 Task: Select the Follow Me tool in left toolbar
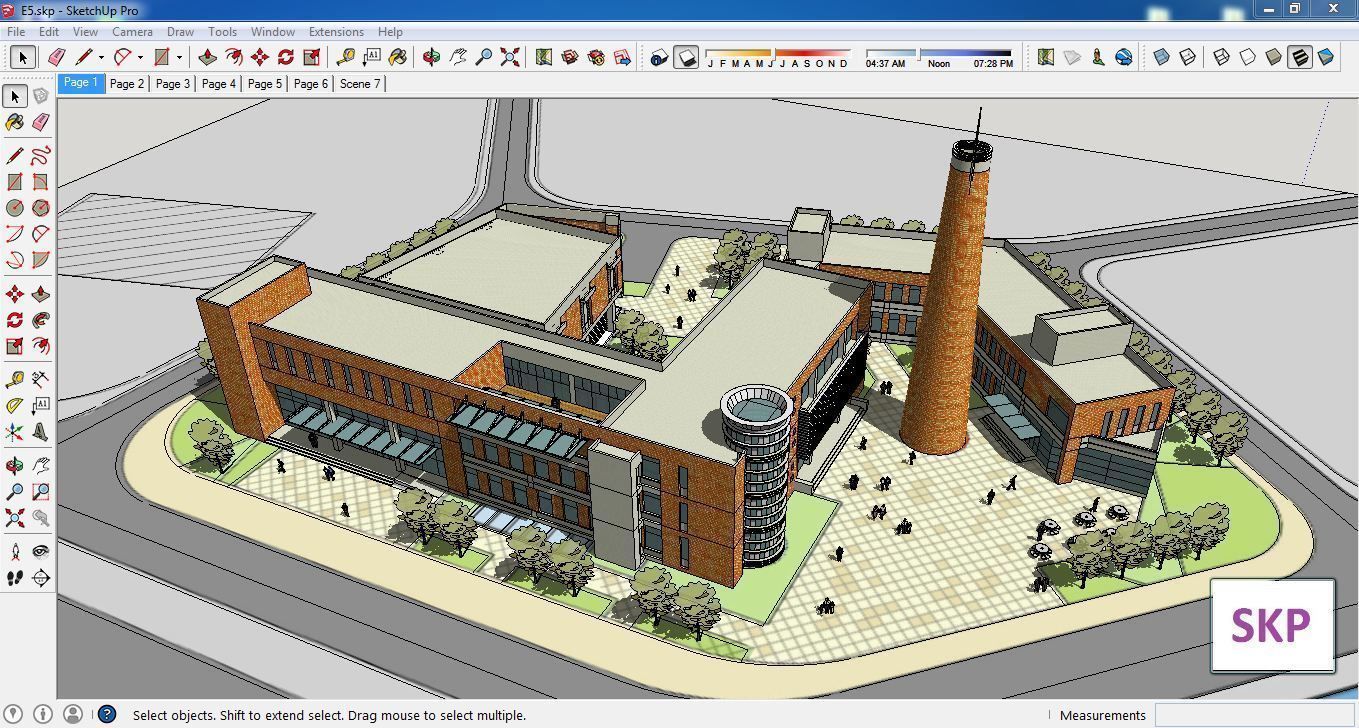click(x=40, y=320)
